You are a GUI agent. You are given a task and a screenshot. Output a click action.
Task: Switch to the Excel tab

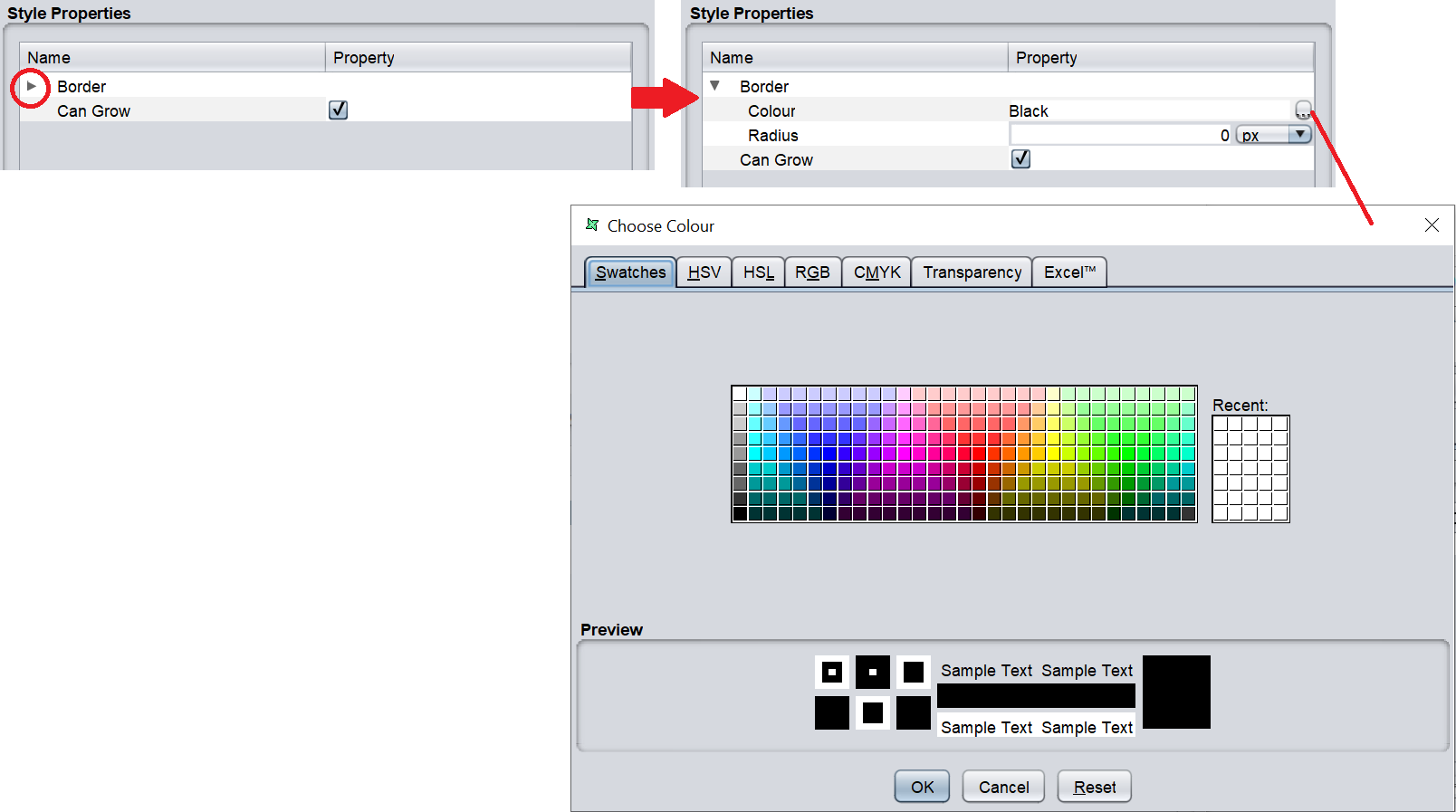tap(1069, 272)
